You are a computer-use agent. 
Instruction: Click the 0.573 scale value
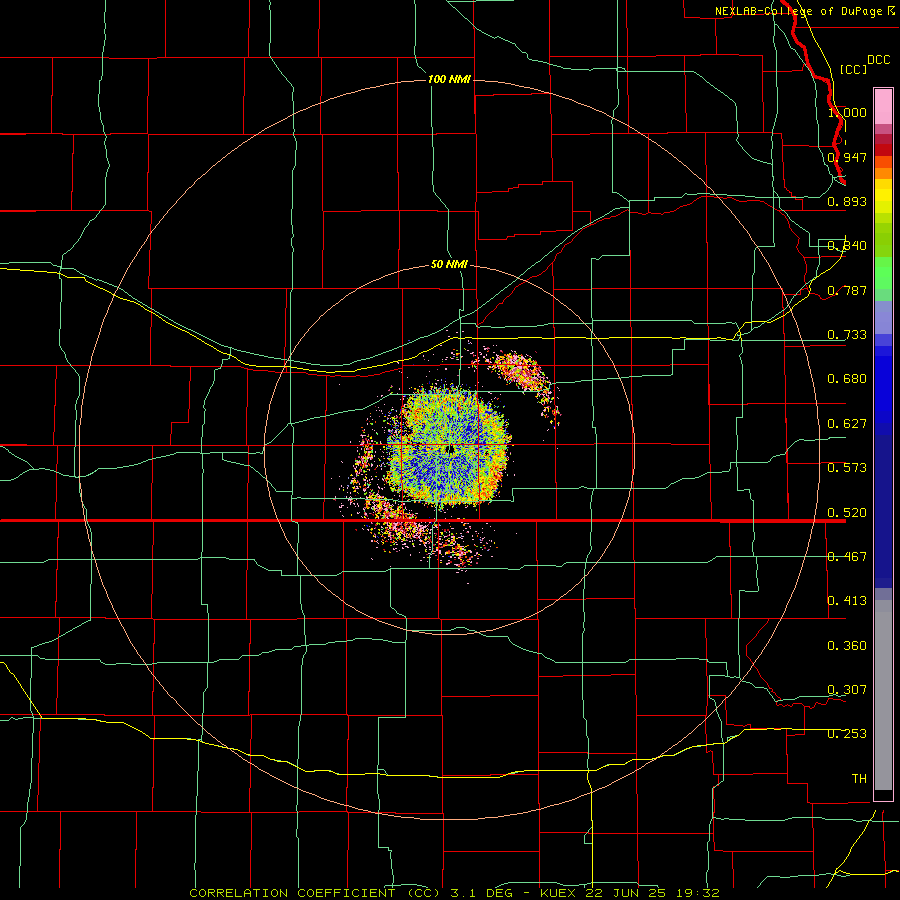point(847,467)
